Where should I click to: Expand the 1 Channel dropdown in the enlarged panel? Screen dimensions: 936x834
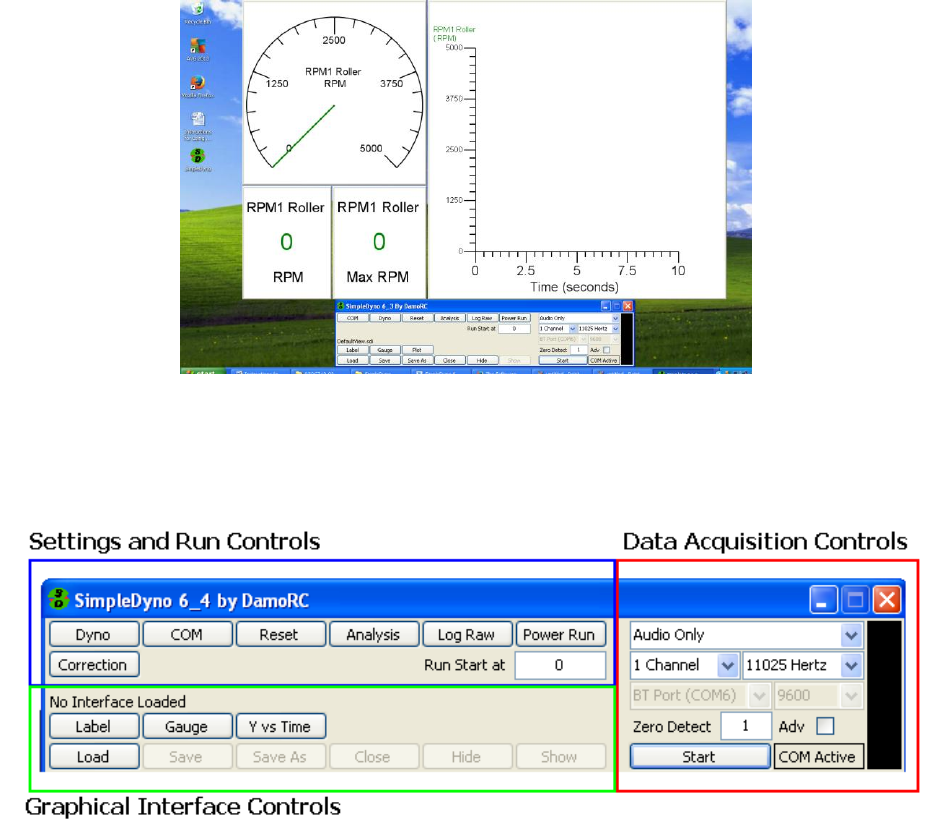tap(685, 665)
